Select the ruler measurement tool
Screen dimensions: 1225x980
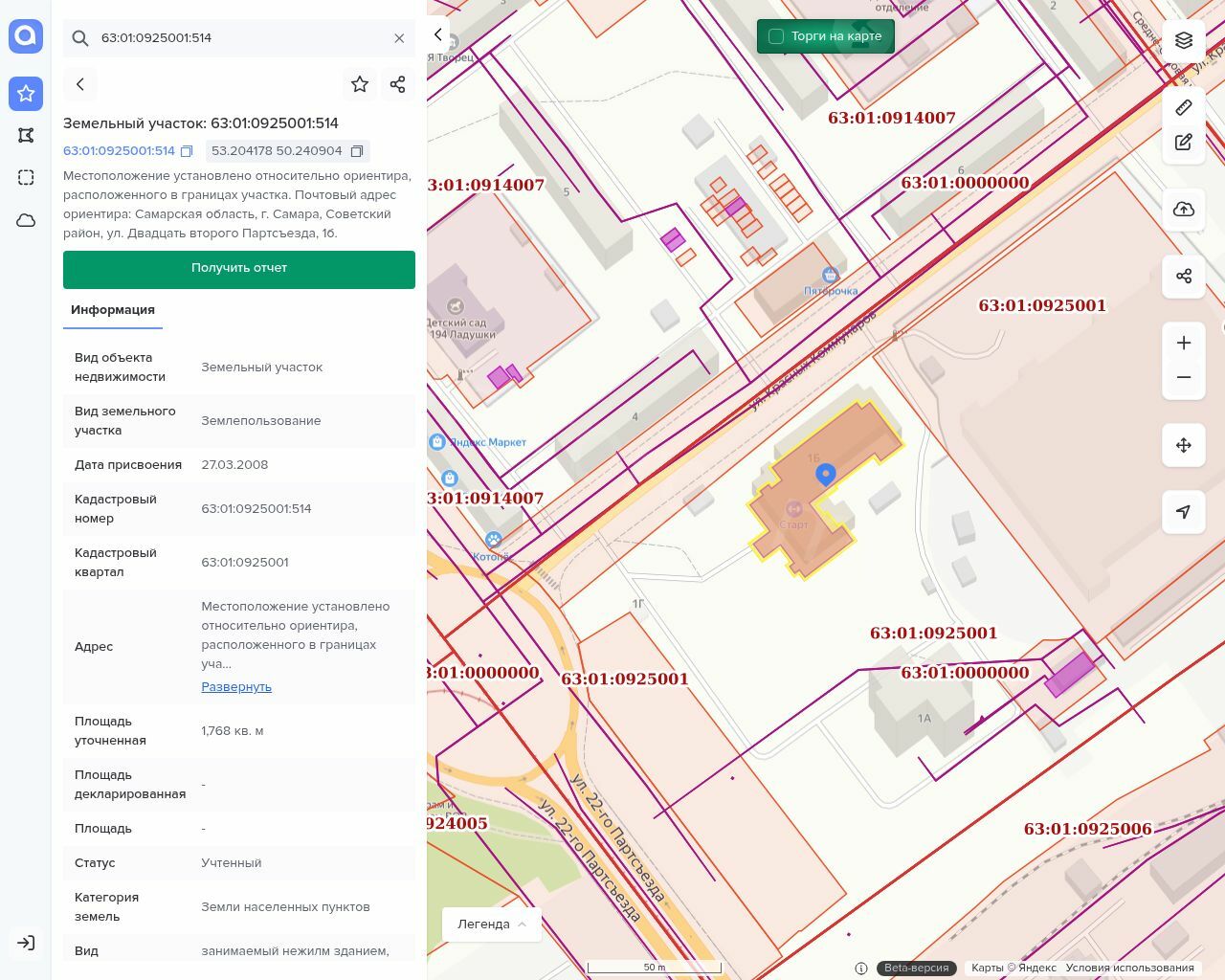tap(1184, 107)
